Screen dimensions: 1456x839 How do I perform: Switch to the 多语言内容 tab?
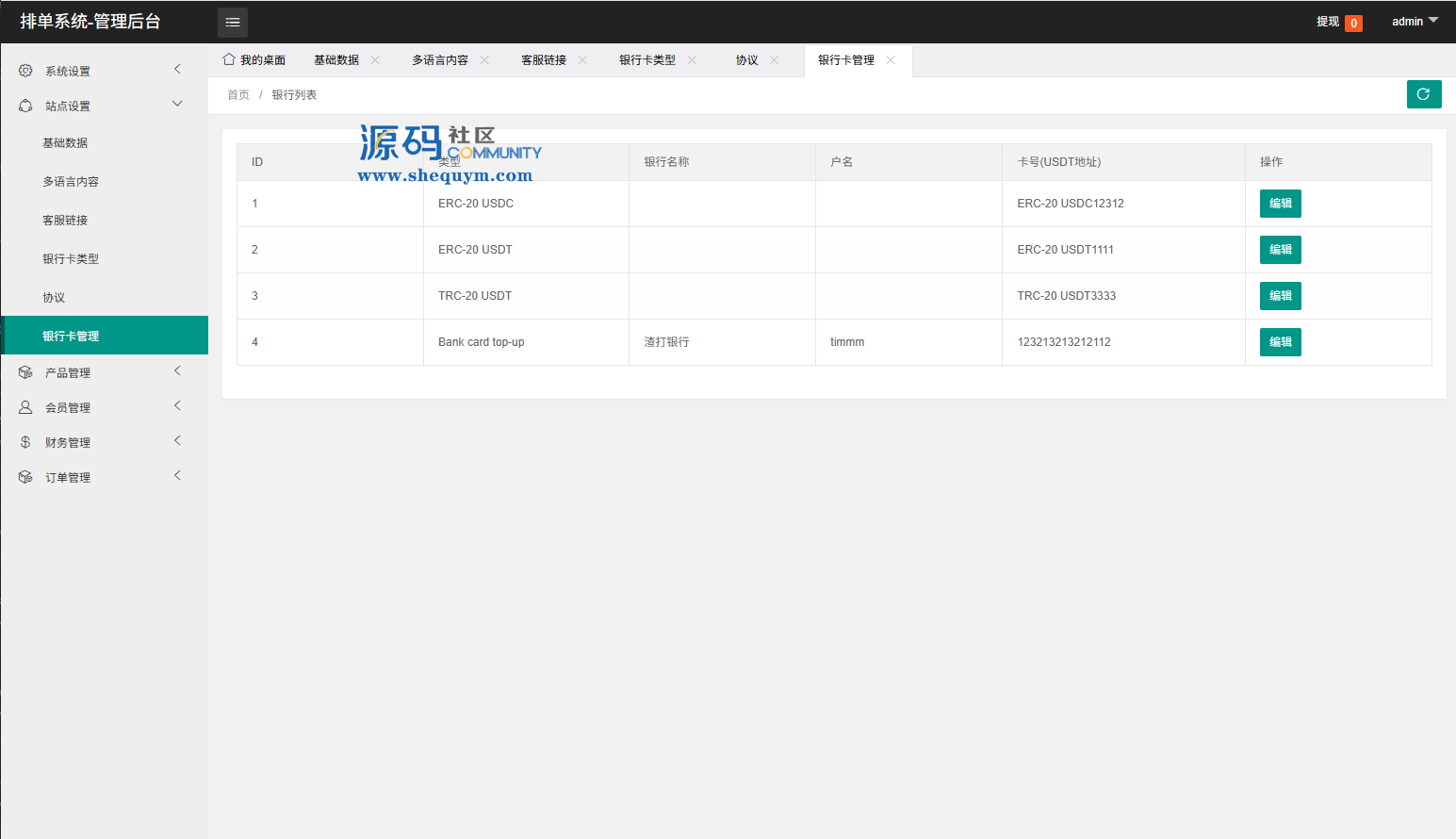point(439,60)
